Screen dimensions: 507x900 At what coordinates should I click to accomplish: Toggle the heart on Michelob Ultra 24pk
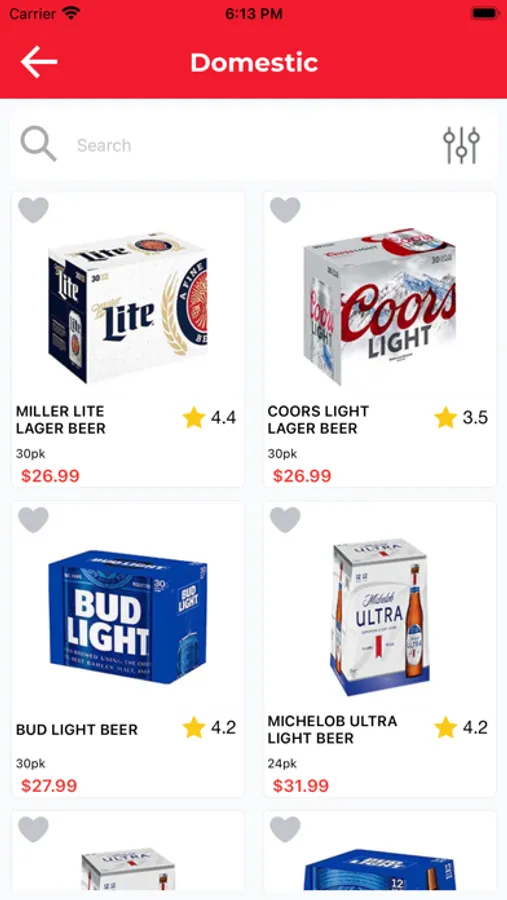click(x=285, y=520)
